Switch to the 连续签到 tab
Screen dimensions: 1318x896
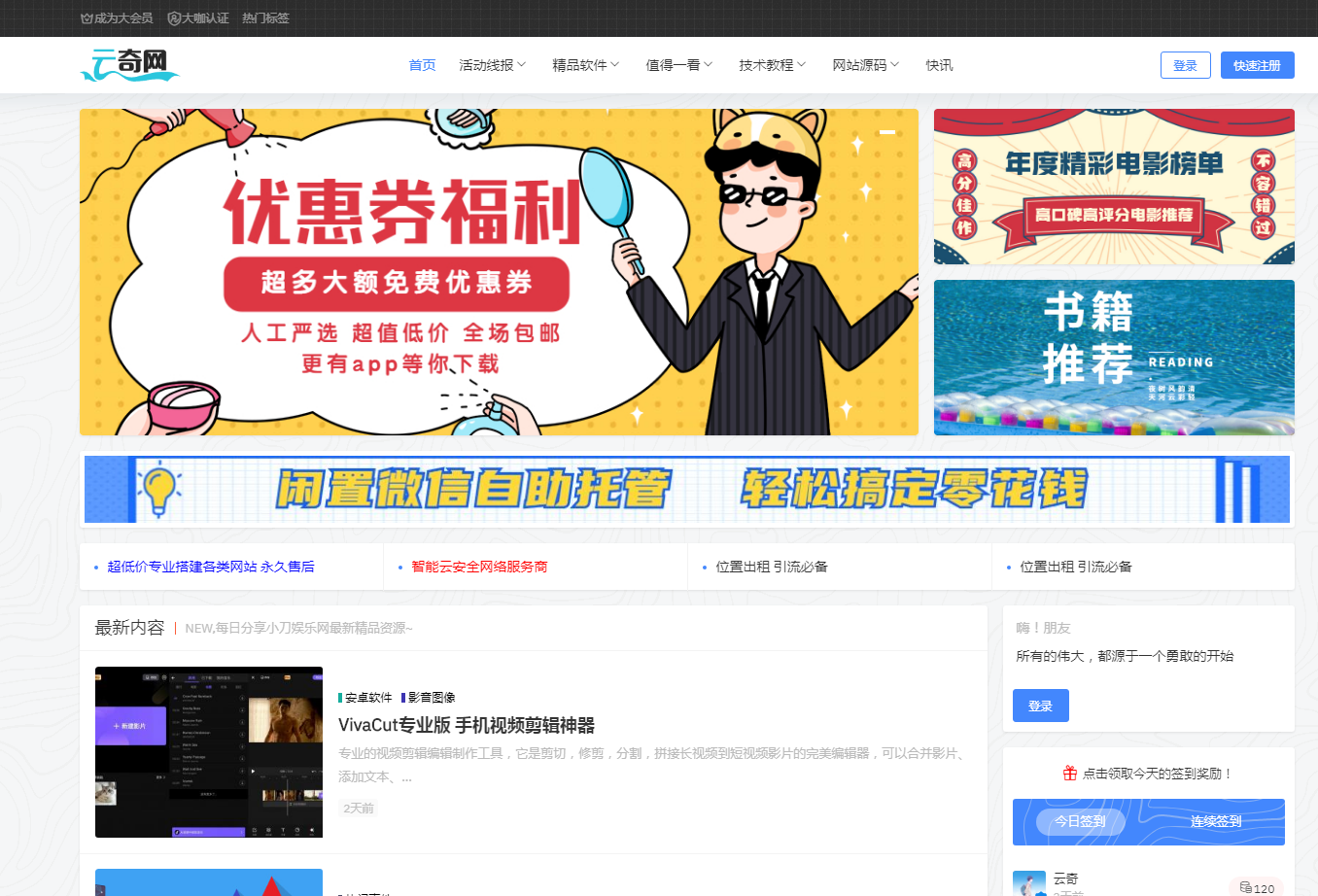tap(1216, 822)
